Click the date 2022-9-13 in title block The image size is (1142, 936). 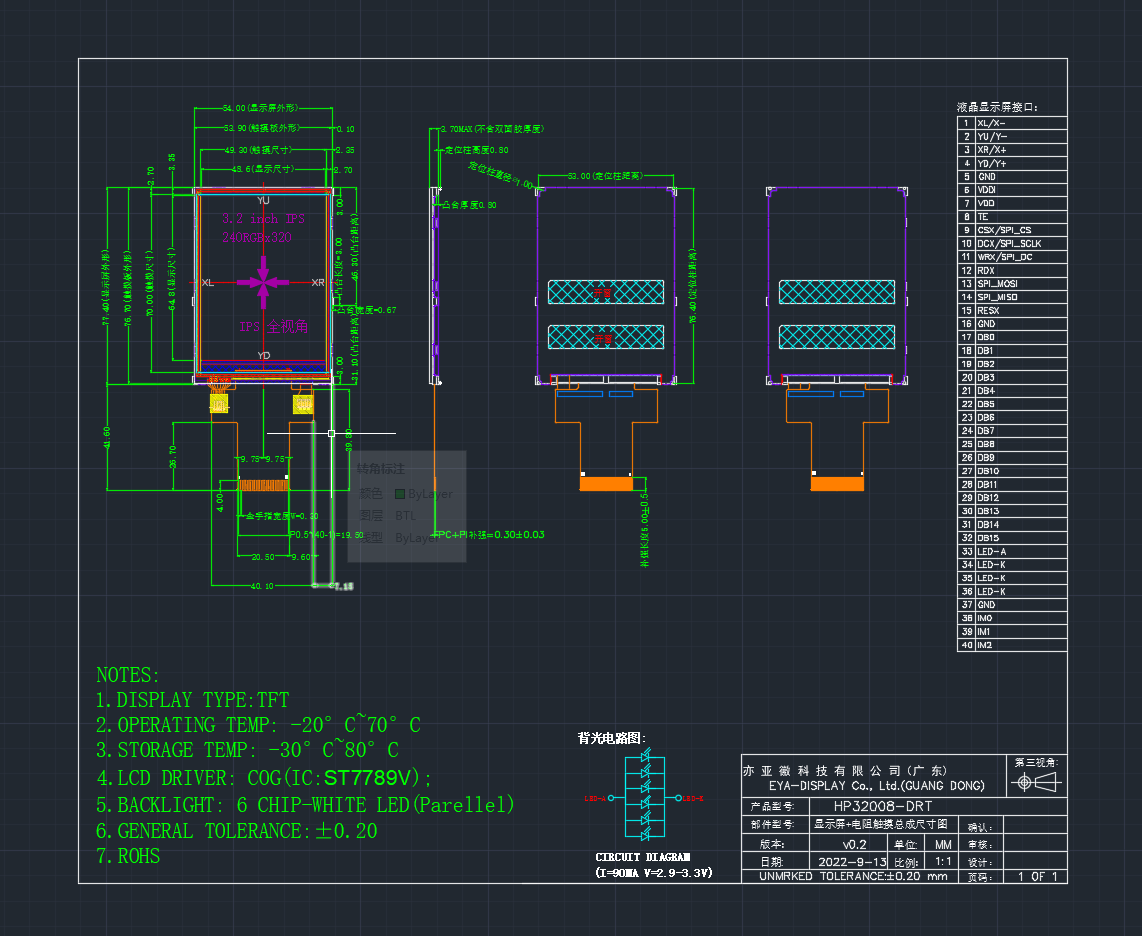[852, 862]
